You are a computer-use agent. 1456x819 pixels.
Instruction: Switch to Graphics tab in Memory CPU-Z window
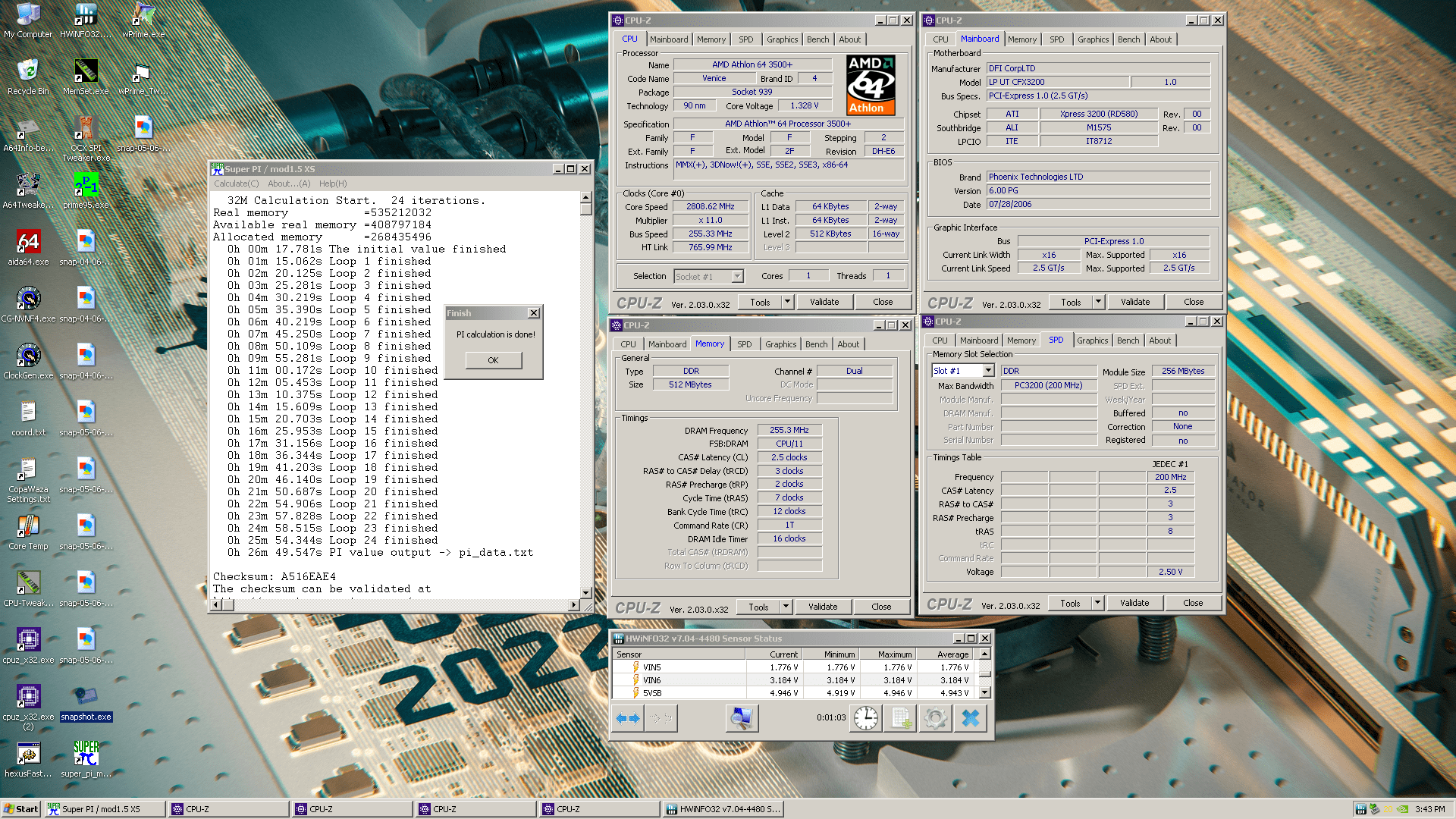(x=780, y=344)
